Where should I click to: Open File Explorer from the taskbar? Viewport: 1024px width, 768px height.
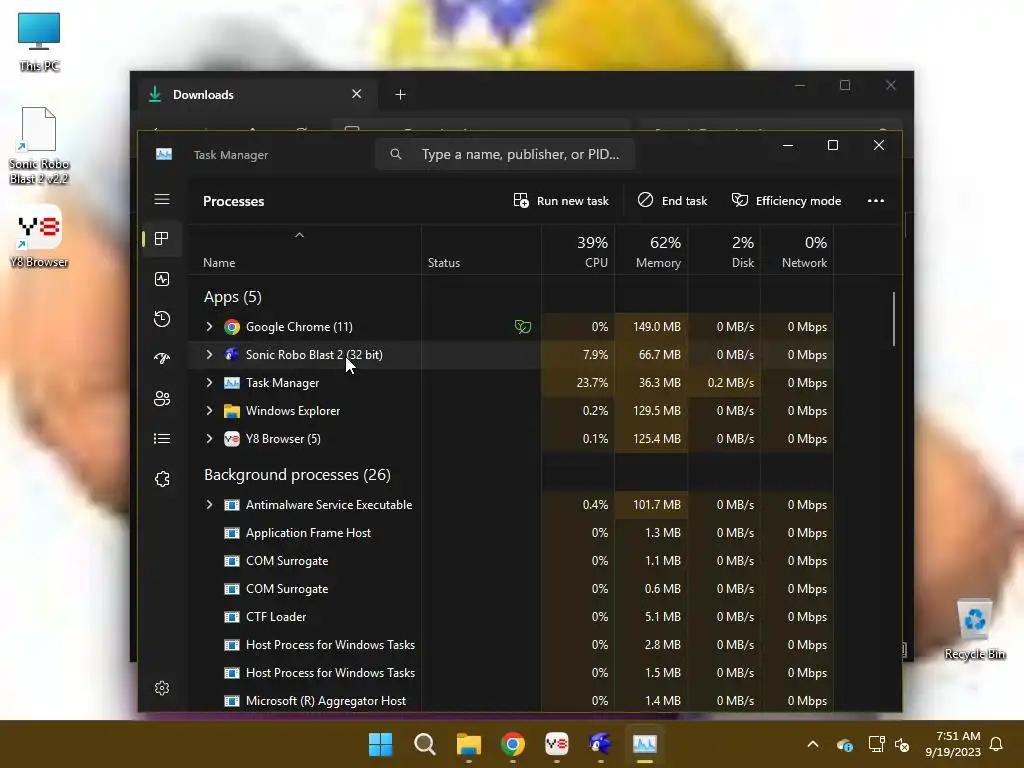pos(468,744)
